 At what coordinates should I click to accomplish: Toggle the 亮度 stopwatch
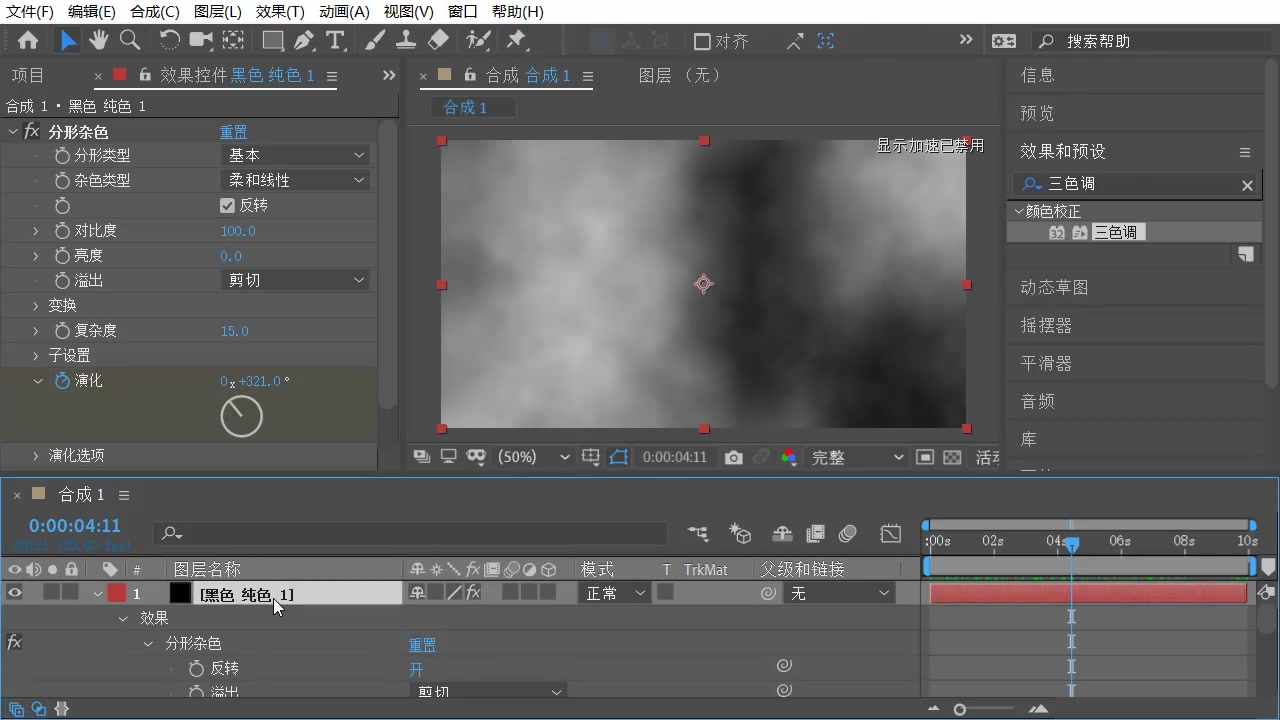[x=62, y=256]
